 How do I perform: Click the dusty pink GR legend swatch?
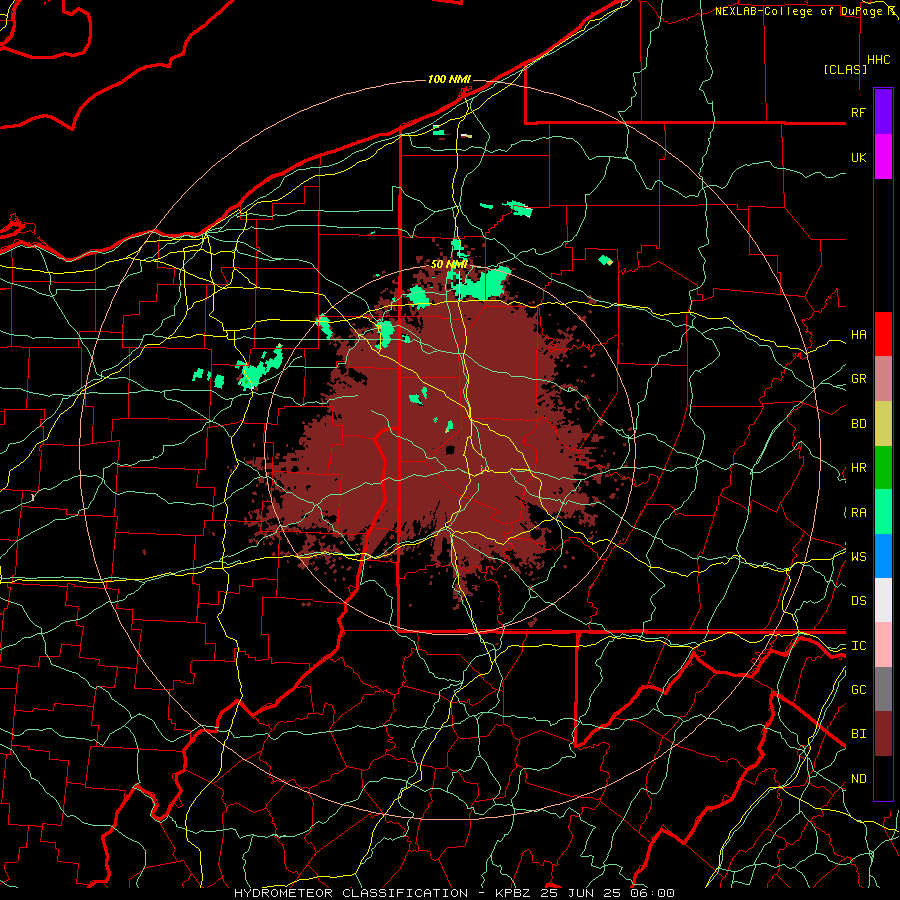[883, 379]
